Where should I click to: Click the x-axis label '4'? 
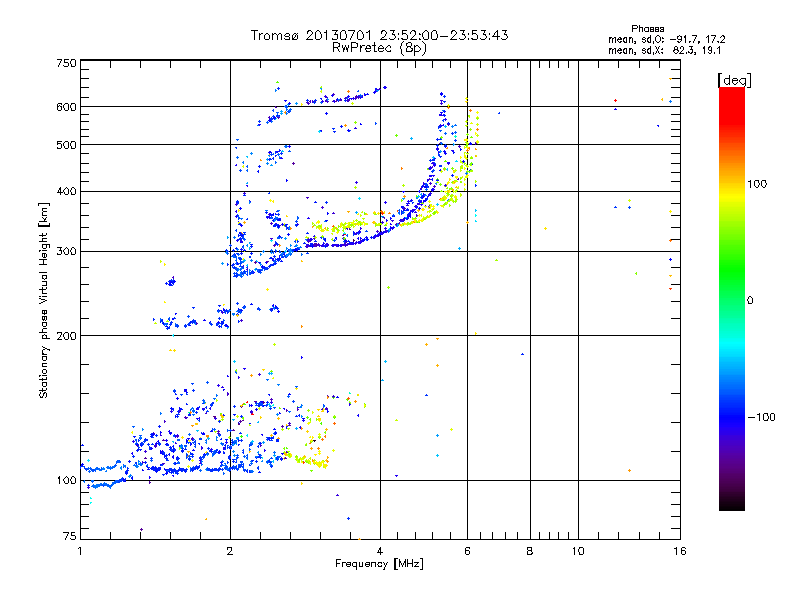click(380, 551)
